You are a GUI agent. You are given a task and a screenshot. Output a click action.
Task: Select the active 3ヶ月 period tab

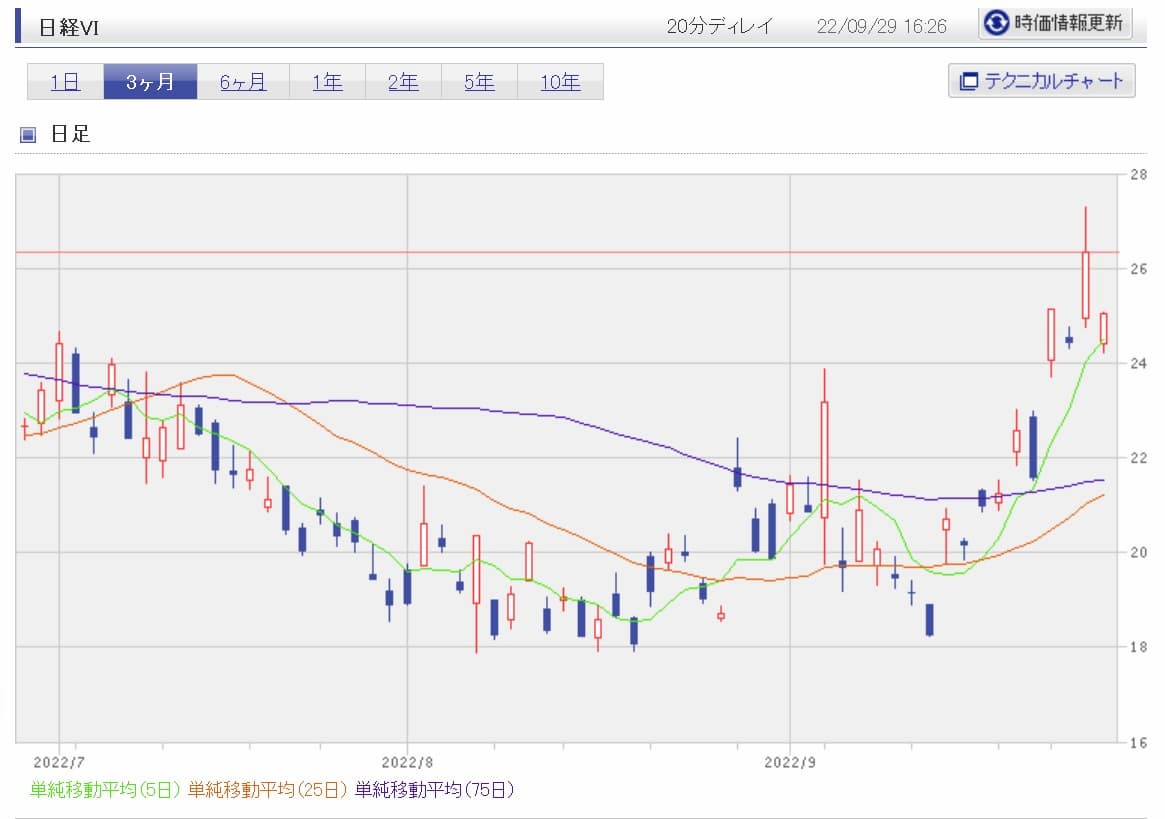point(150,82)
